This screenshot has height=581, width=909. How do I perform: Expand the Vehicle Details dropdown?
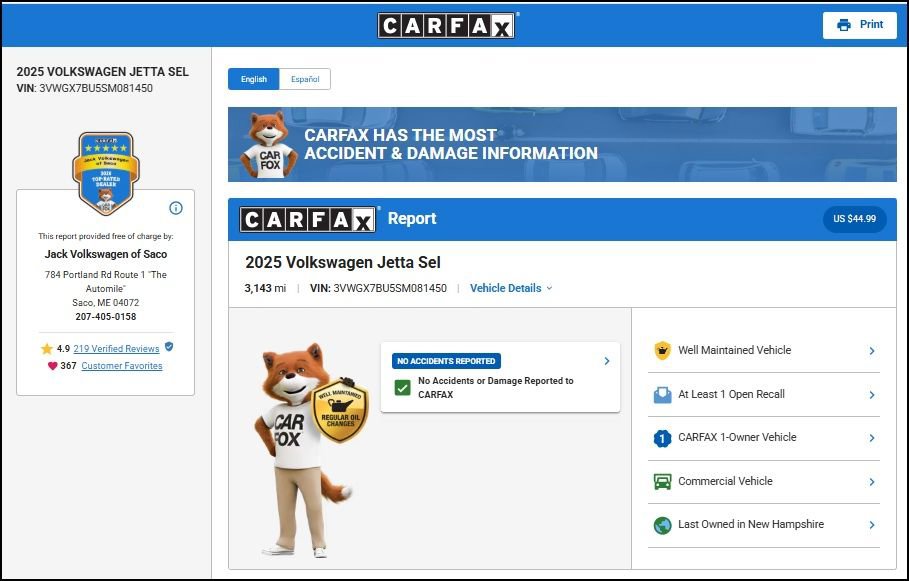511,288
